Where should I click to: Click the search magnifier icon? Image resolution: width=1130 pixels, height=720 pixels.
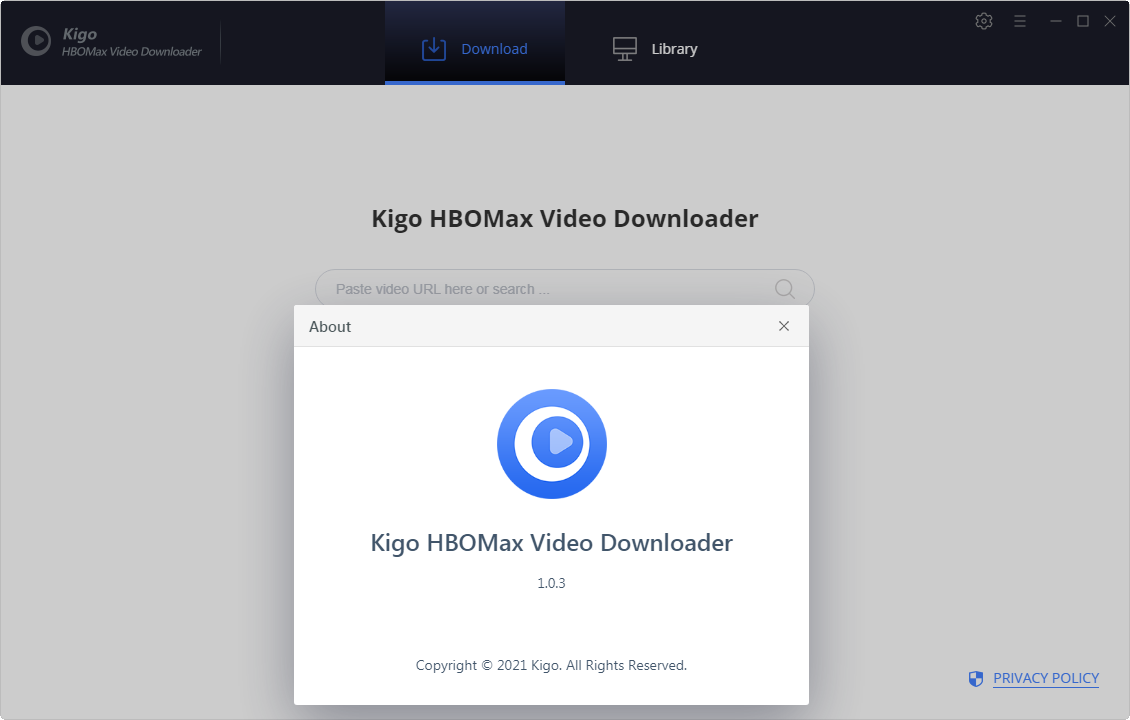click(785, 289)
